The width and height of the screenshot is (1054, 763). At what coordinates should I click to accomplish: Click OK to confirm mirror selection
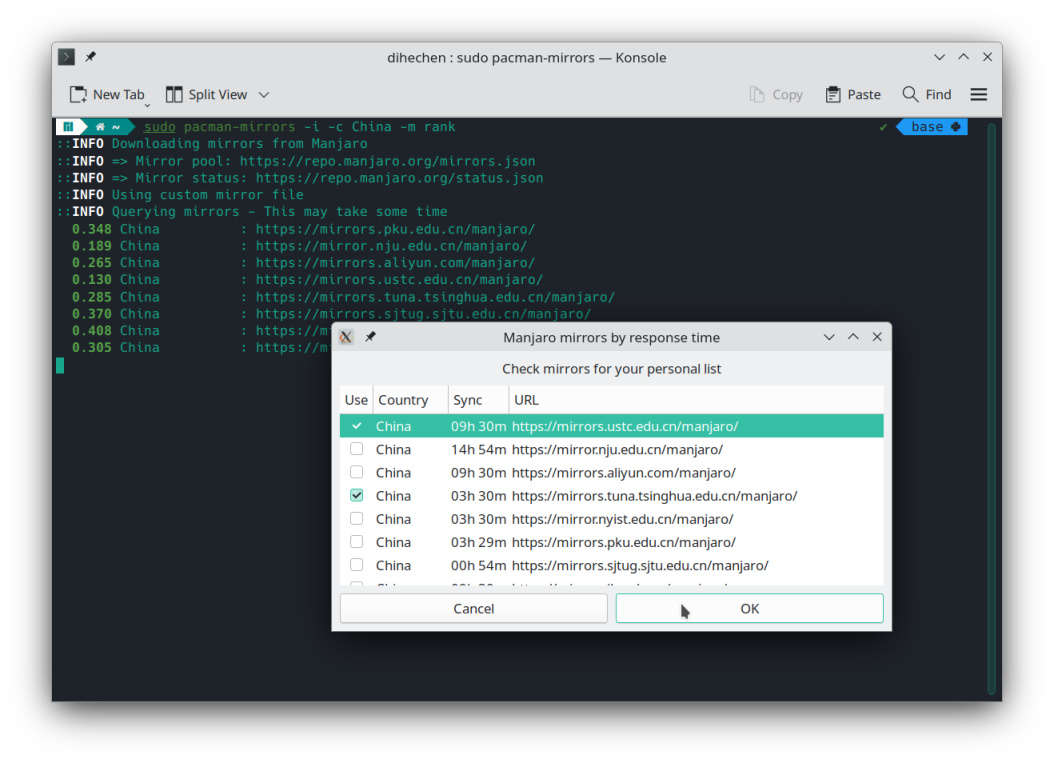[x=749, y=608]
